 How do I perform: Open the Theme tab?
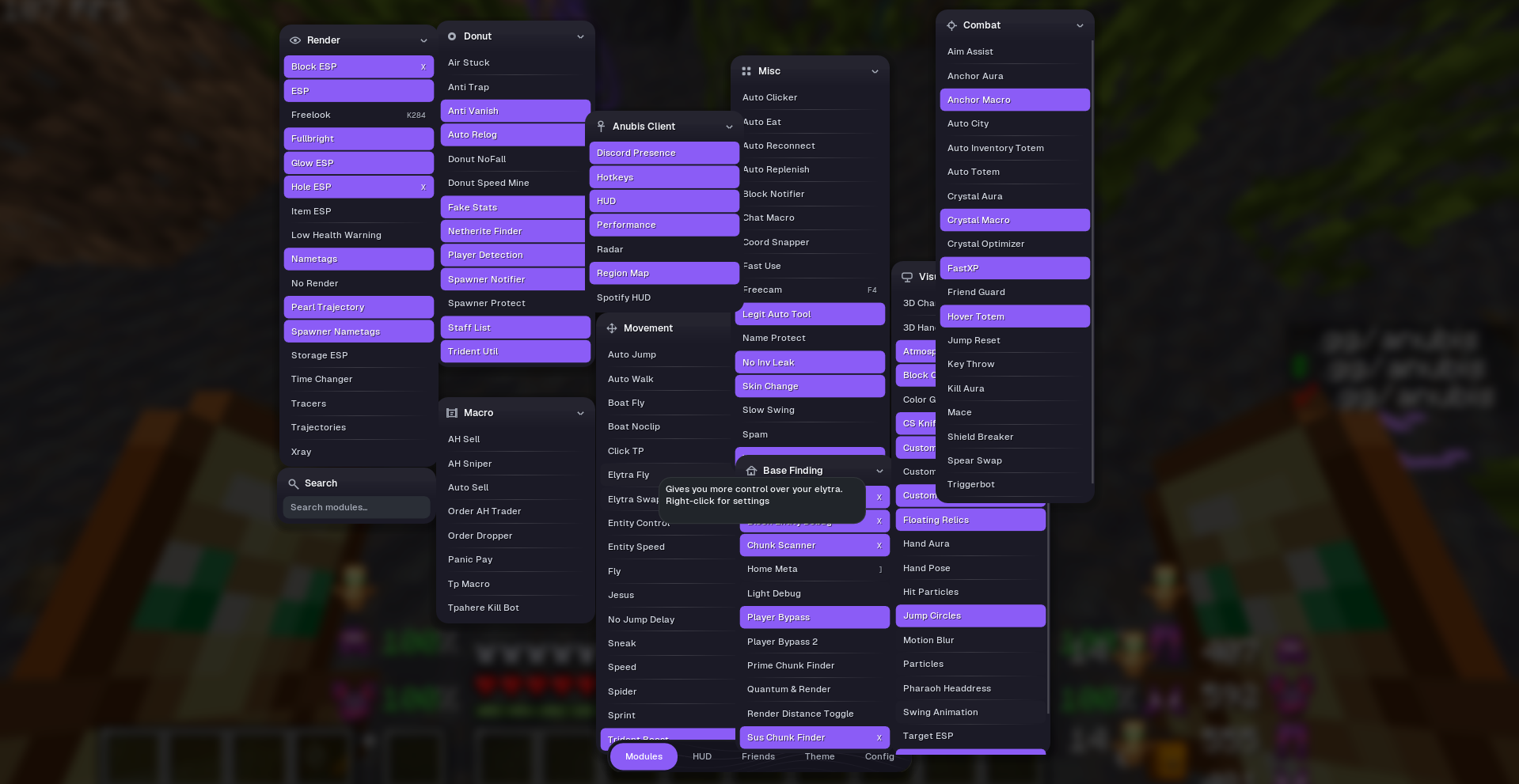coord(819,756)
